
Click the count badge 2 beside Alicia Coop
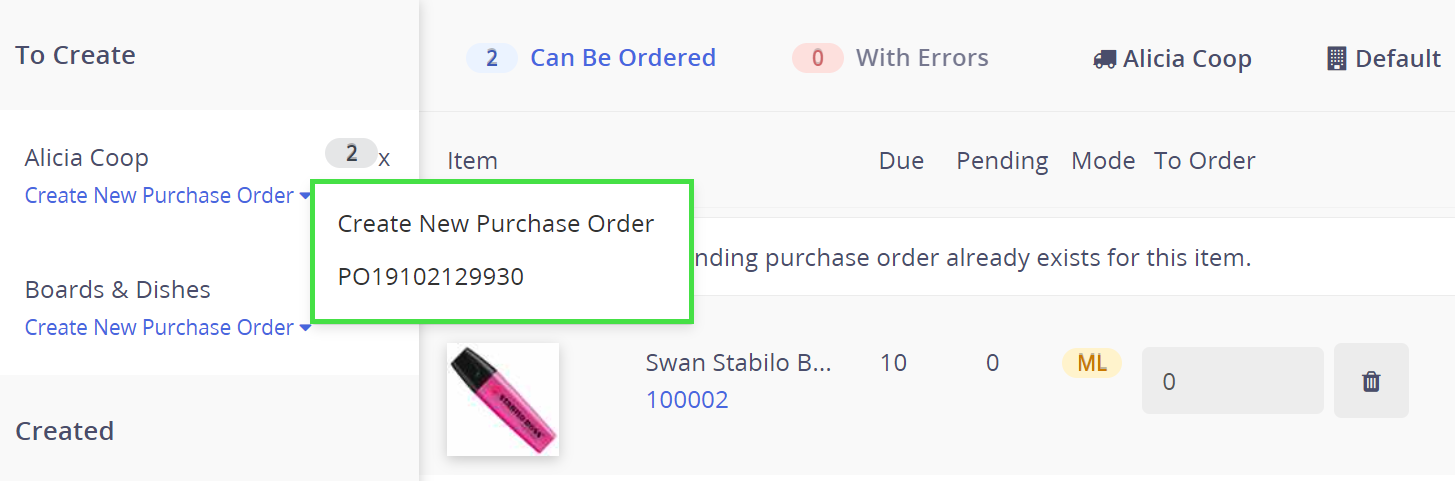351,153
